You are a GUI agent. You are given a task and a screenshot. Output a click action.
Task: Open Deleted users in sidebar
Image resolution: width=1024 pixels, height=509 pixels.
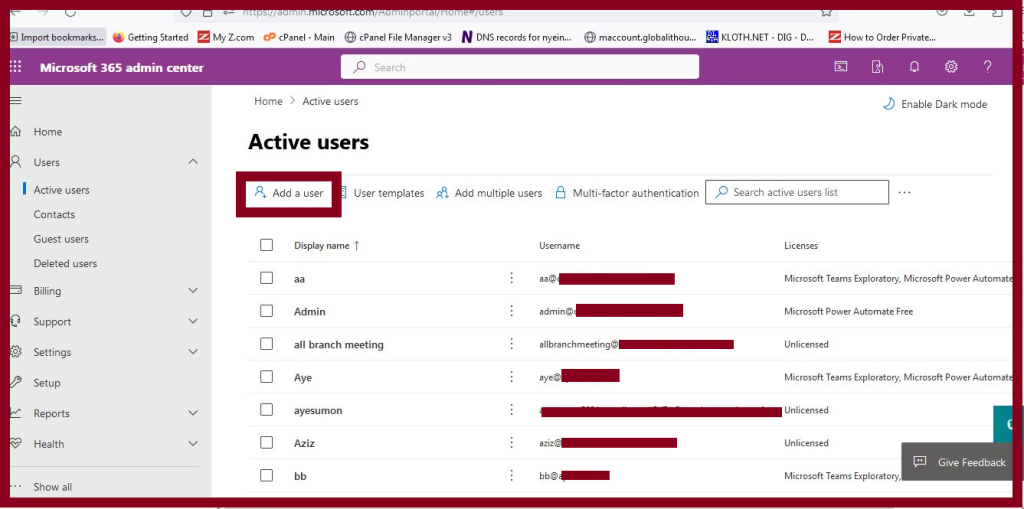point(65,263)
